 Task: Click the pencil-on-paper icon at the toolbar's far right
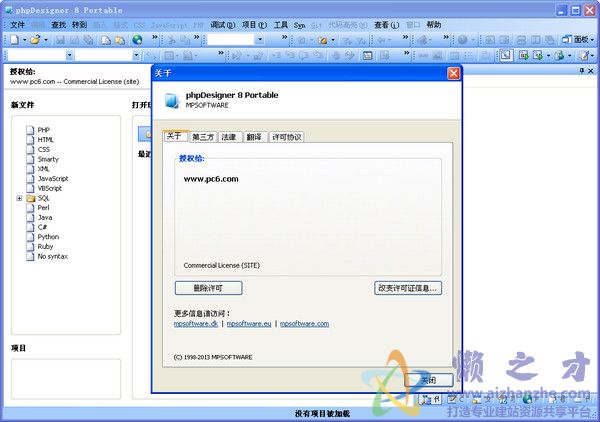584,55
